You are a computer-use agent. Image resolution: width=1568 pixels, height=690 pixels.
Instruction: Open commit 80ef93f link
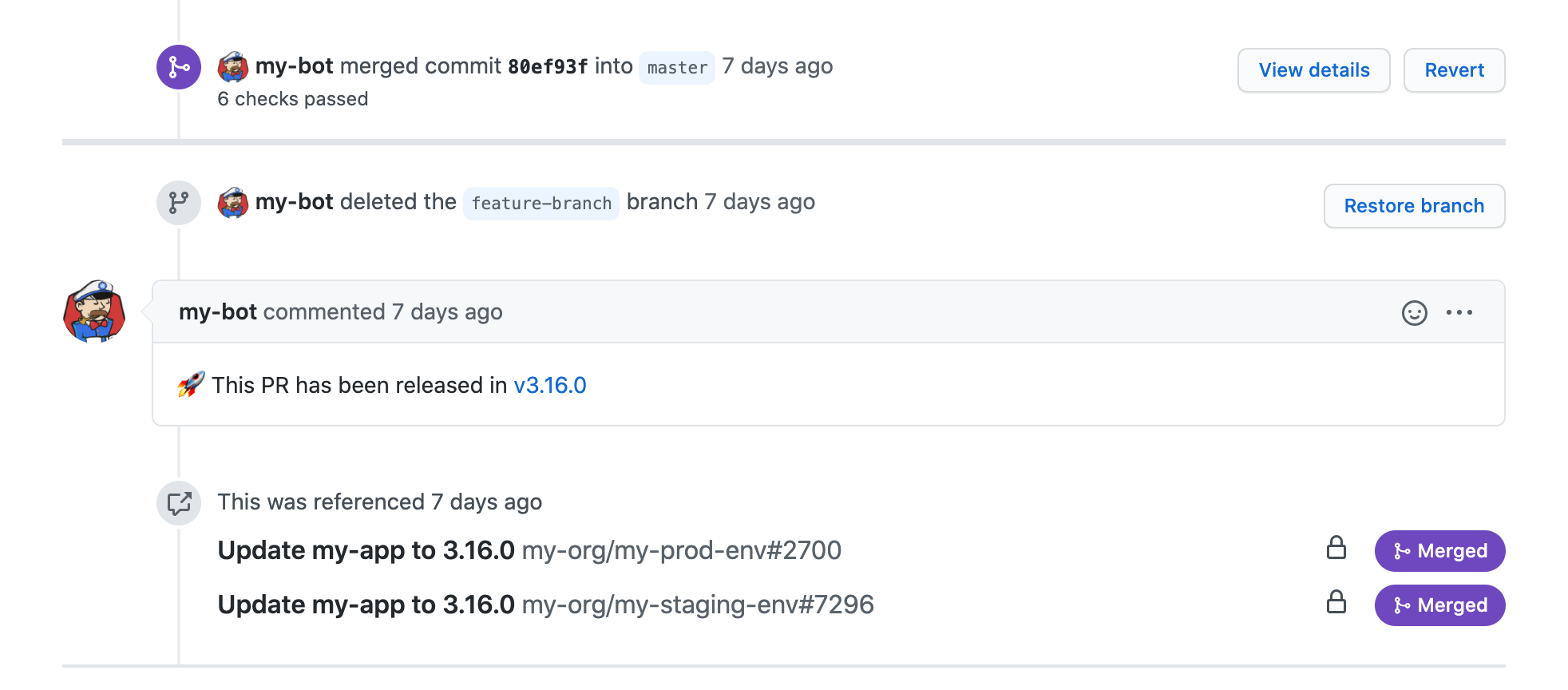(548, 67)
